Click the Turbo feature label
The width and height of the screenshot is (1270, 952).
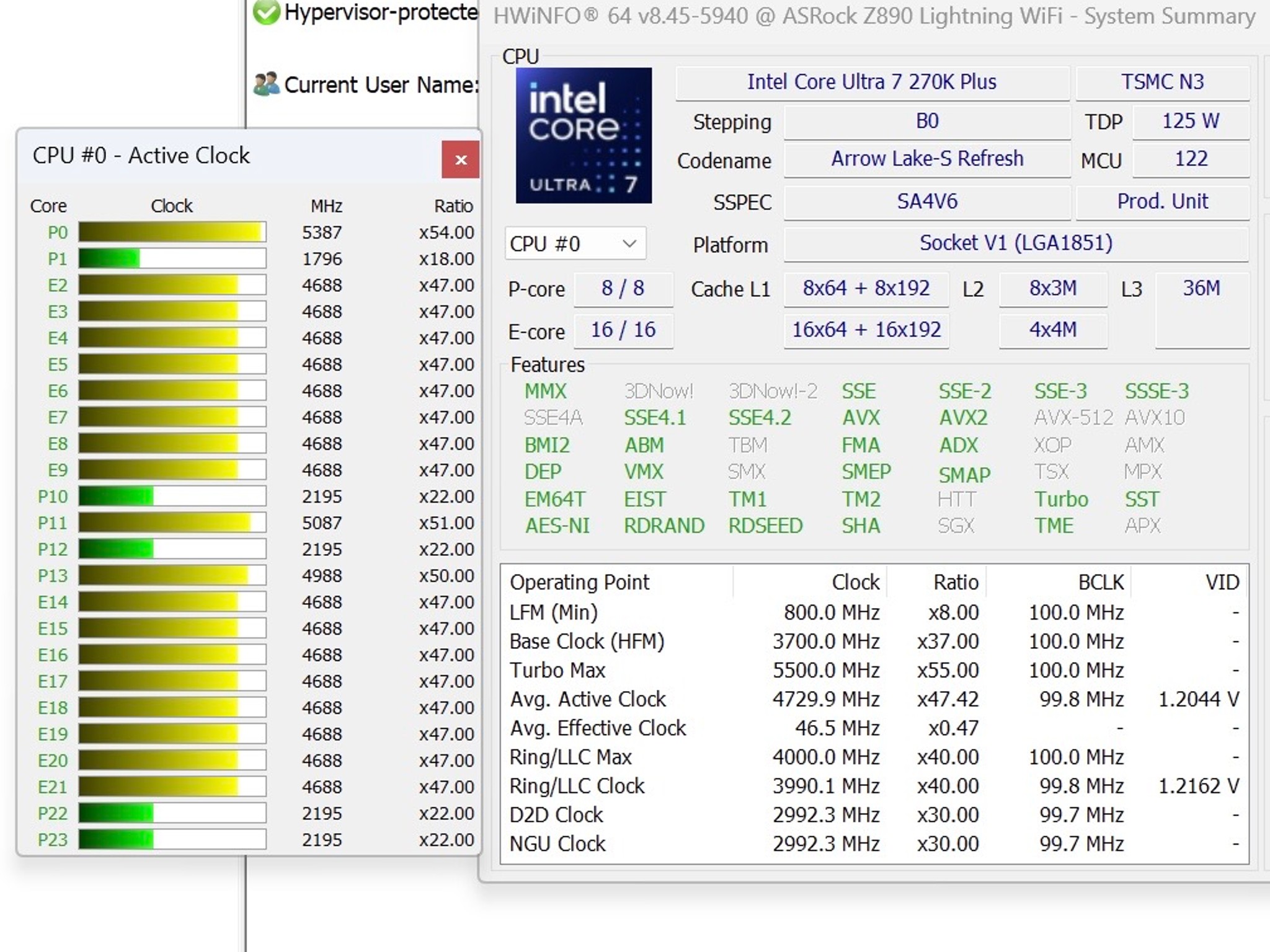[x=1061, y=500]
